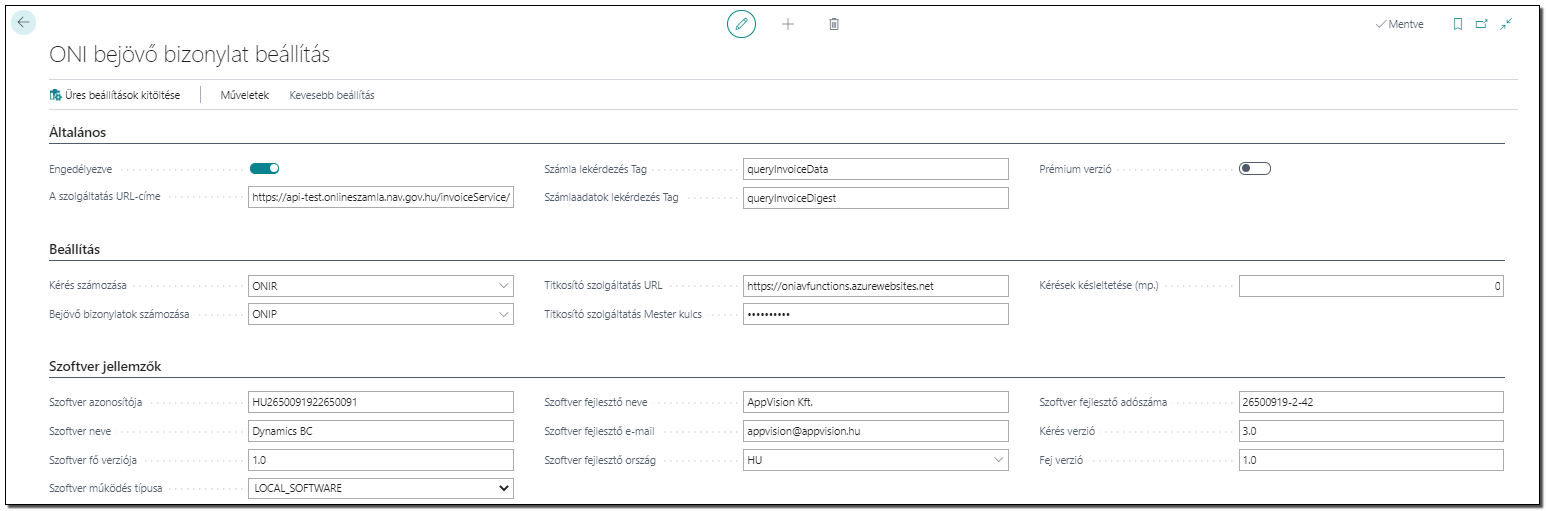
Task: Click the Szoftver fejlesztő ország HU field
Action: [x=876, y=460]
